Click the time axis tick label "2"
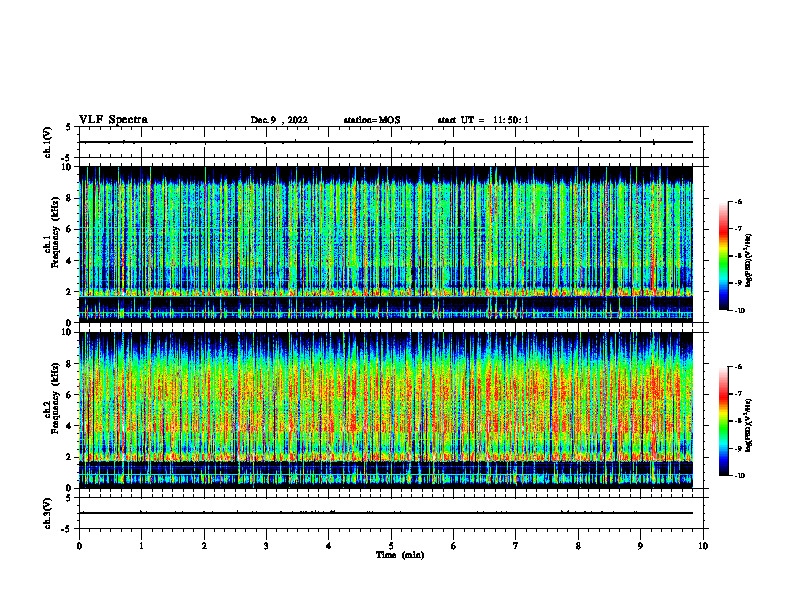The height and width of the screenshot is (612, 792). coord(204,546)
